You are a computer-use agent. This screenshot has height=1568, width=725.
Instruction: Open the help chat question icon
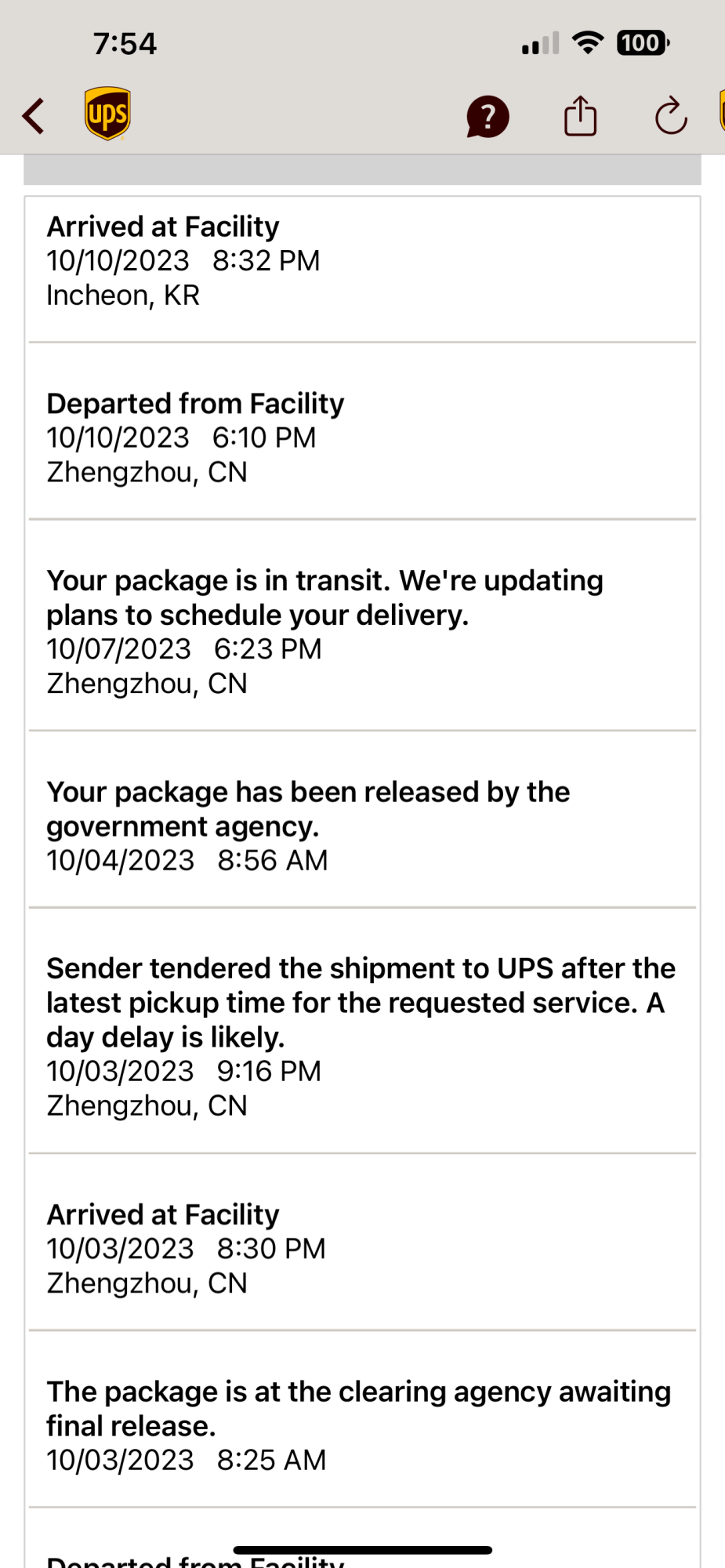pos(488,117)
